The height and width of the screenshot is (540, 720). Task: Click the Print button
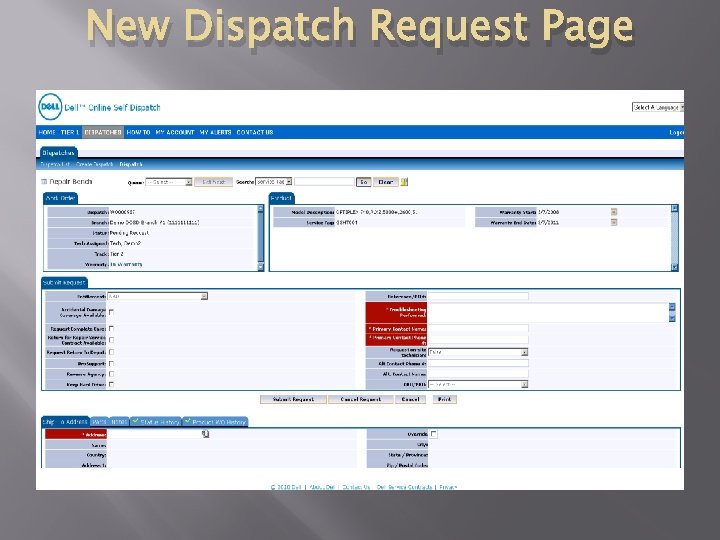[444, 399]
